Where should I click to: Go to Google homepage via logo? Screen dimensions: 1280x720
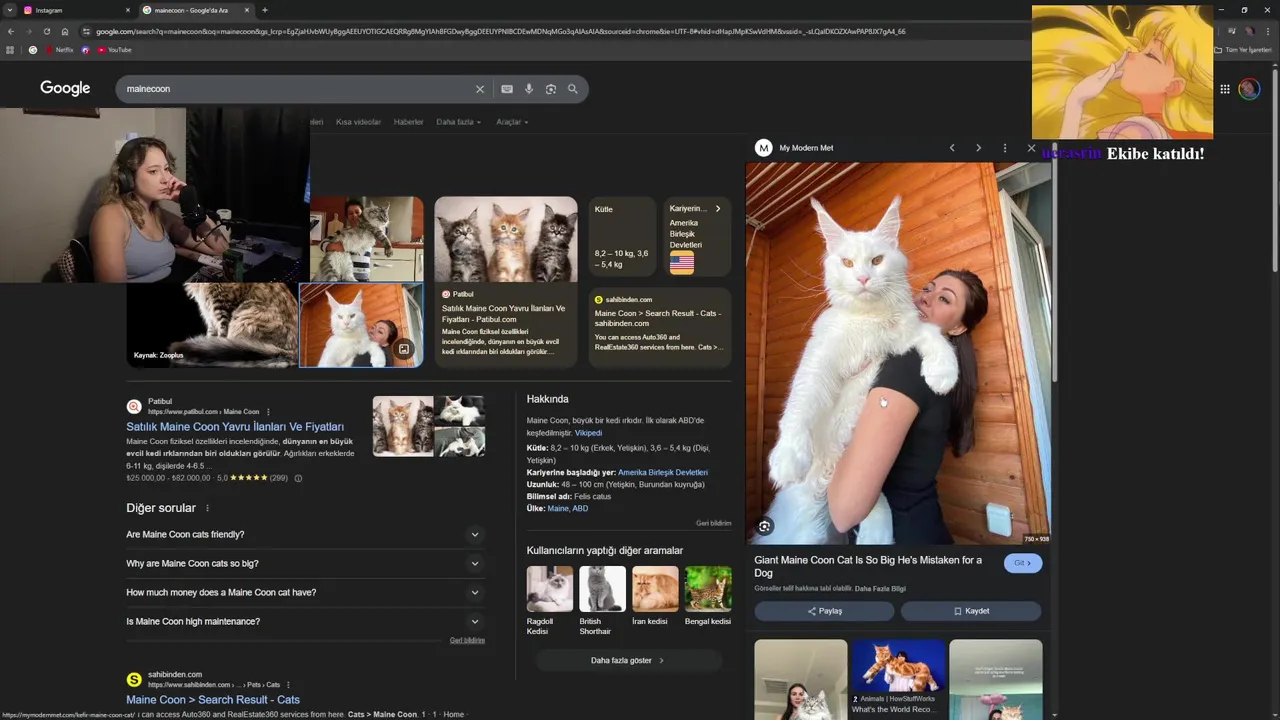pyautogui.click(x=65, y=88)
